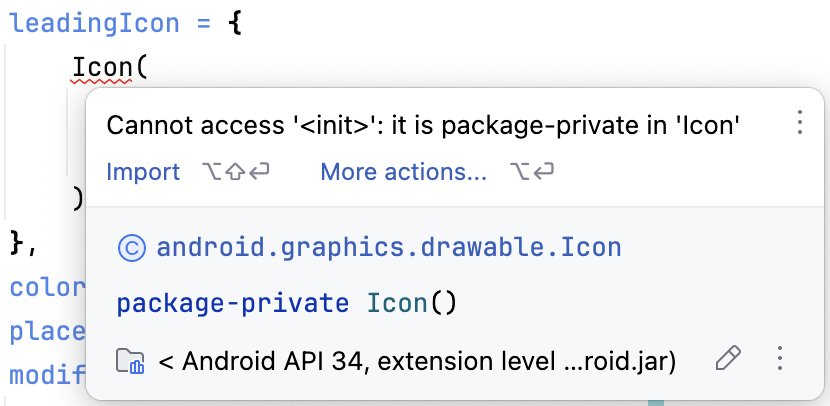Open More actions… quick-fix list

click(403, 172)
